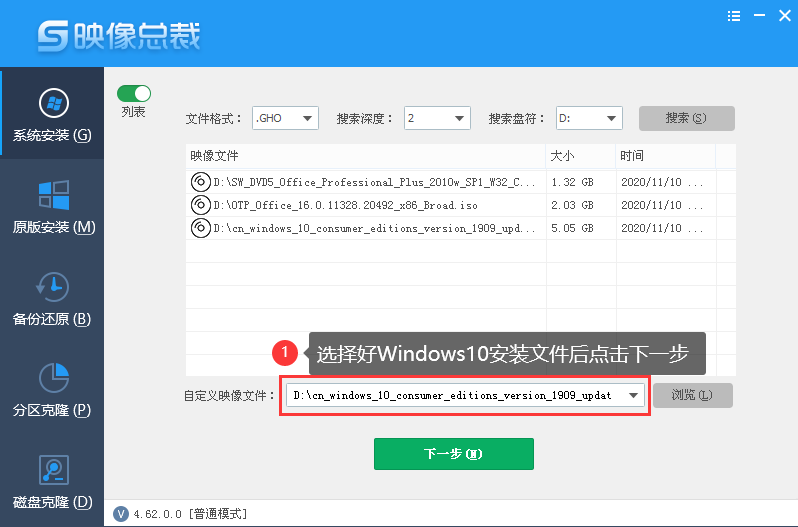Minimize the 映像总裁 window

pos(759,16)
